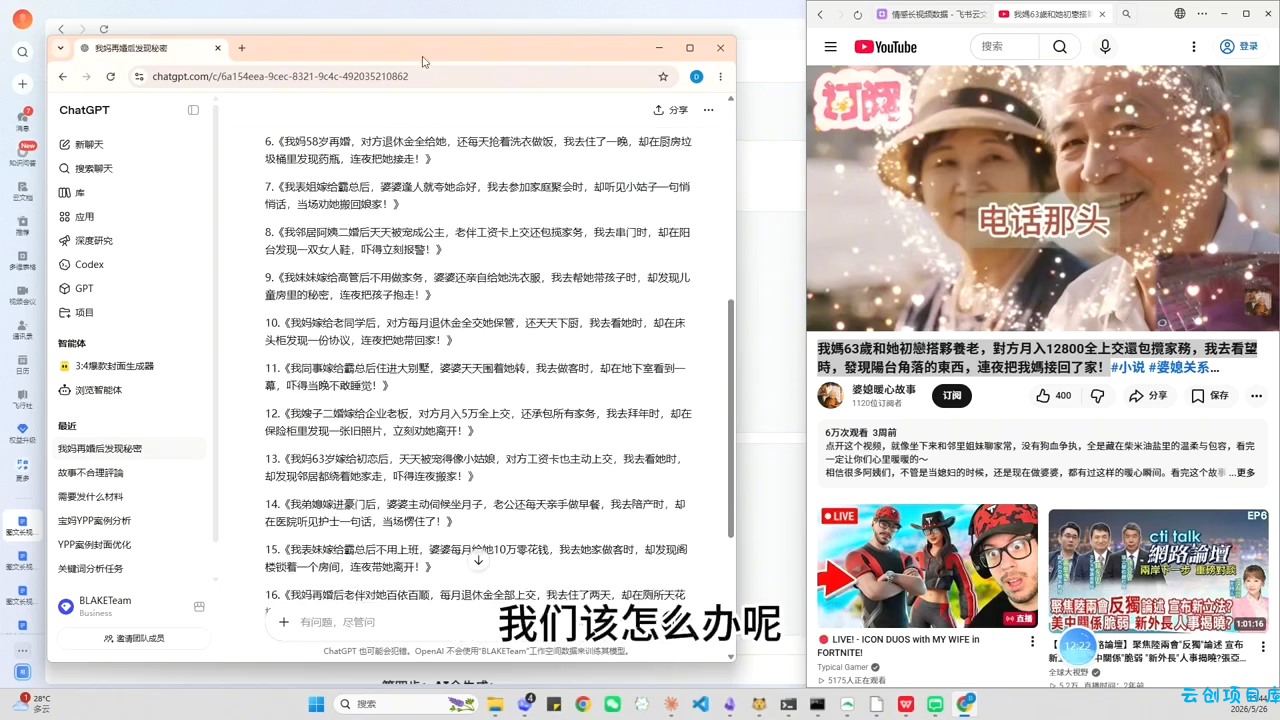The width and height of the screenshot is (1280, 720).
Task: Open 深度研究 in ChatGPT sidebar
Action: (85, 240)
